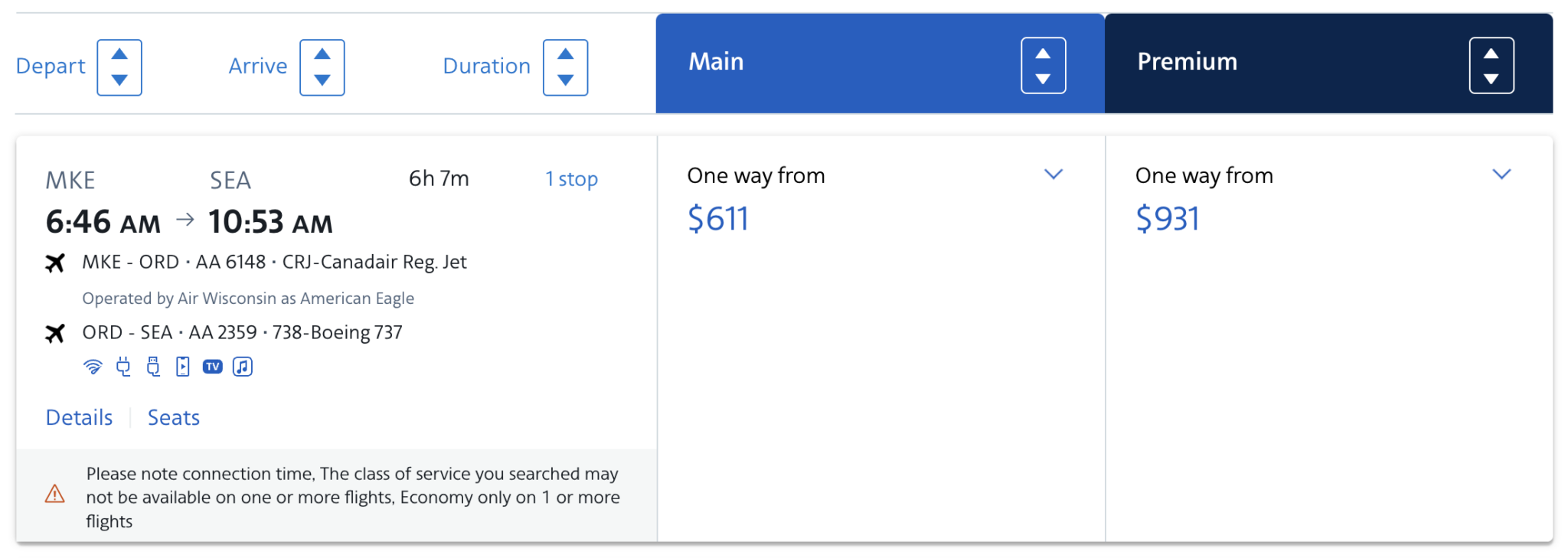Click the USB port amenity icon
1568x558 pixels.
coord(152,367)
